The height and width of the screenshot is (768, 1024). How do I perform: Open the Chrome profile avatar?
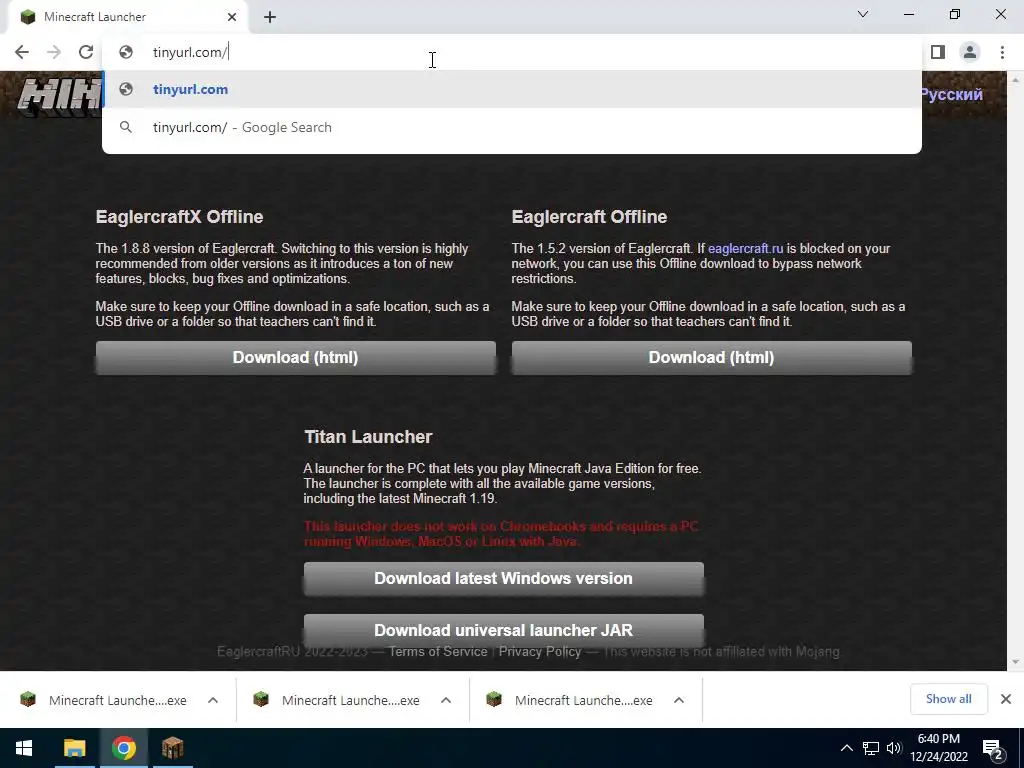970,52
